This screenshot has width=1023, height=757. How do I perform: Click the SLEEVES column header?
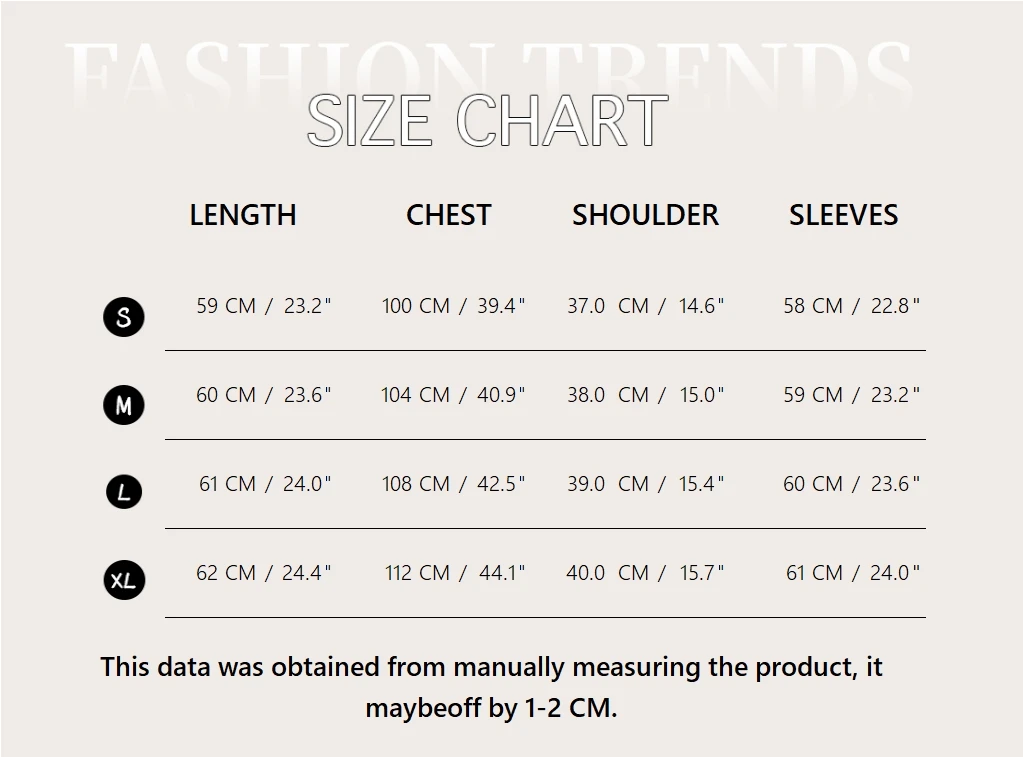coord(843,215)
